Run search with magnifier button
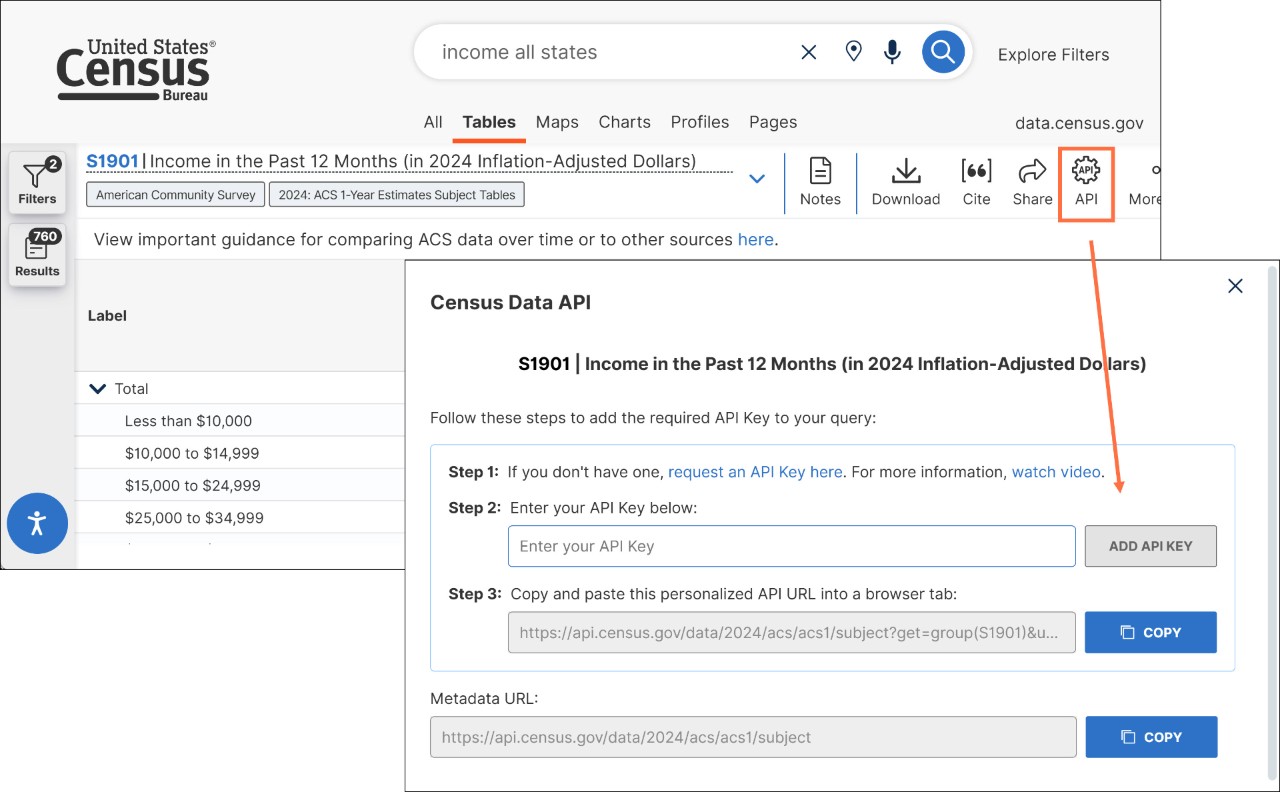Viewport: 1280px width, 792px height. pyautogui.click(x=943, y=52)
